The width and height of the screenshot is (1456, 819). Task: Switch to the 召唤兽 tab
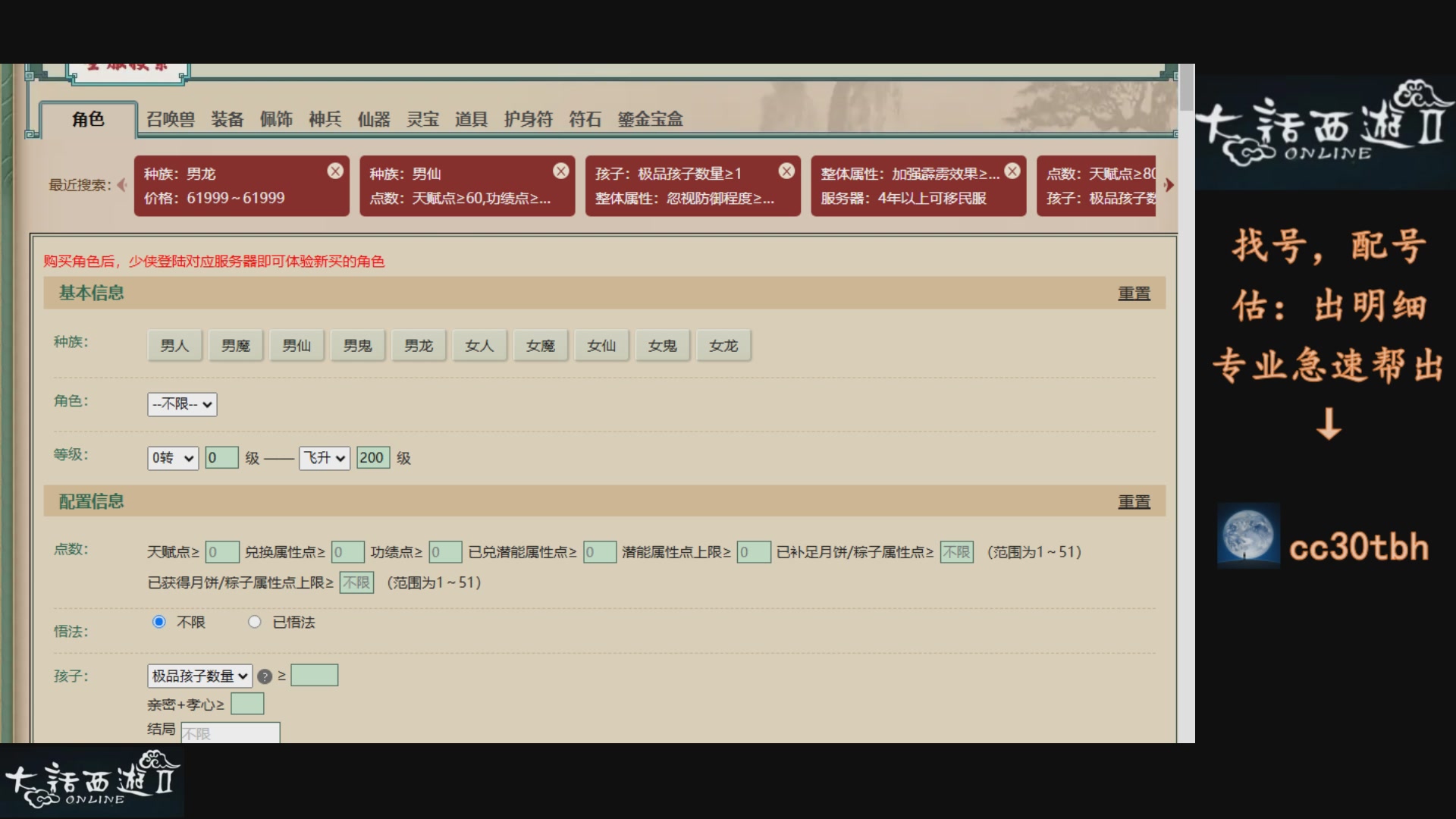pos(171,119)
